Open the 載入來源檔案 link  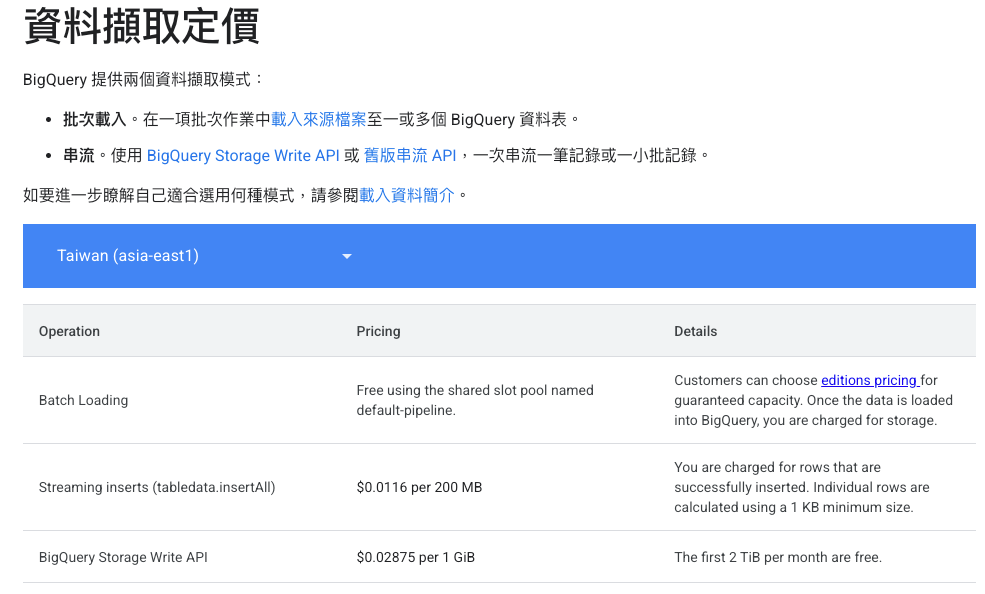(x=318, y=119)
